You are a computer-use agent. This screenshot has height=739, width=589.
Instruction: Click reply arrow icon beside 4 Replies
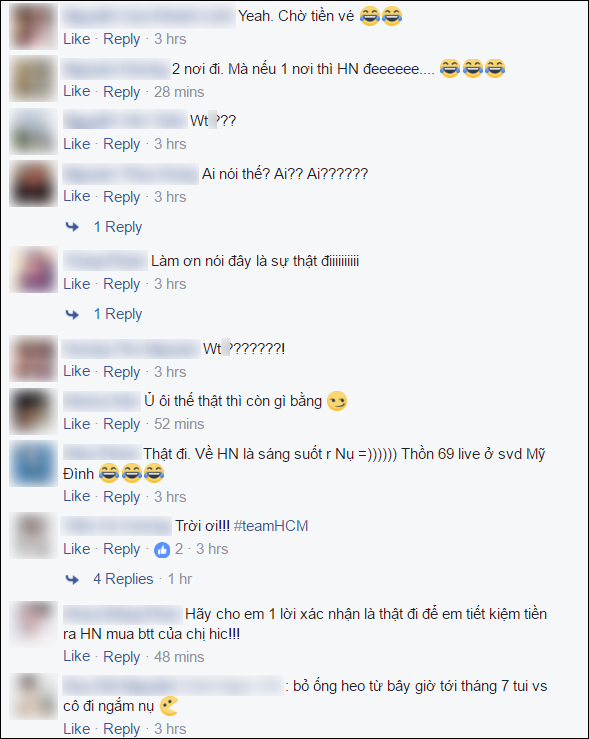click(72, 579)
